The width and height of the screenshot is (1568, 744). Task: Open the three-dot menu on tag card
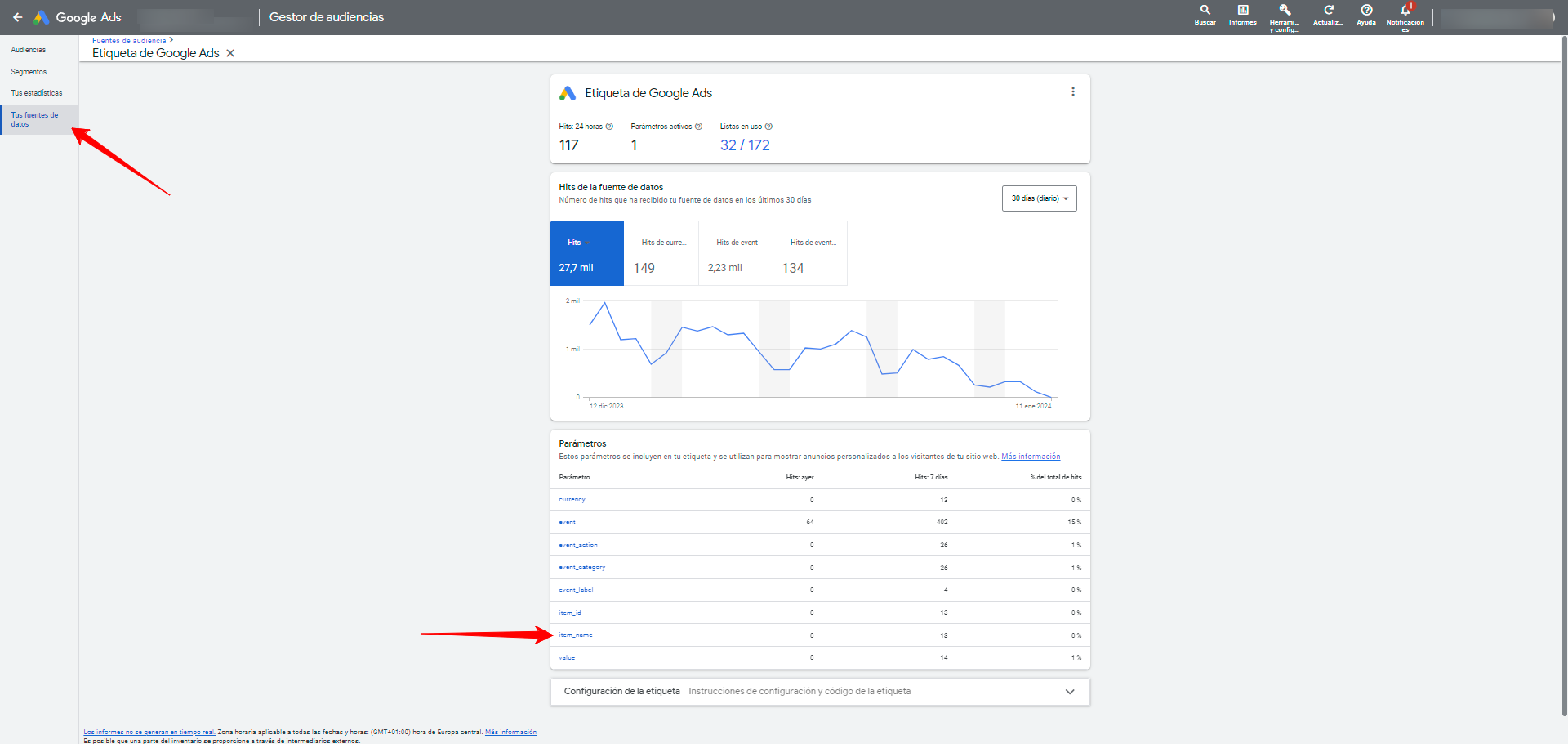click(x=1072, y=92)
